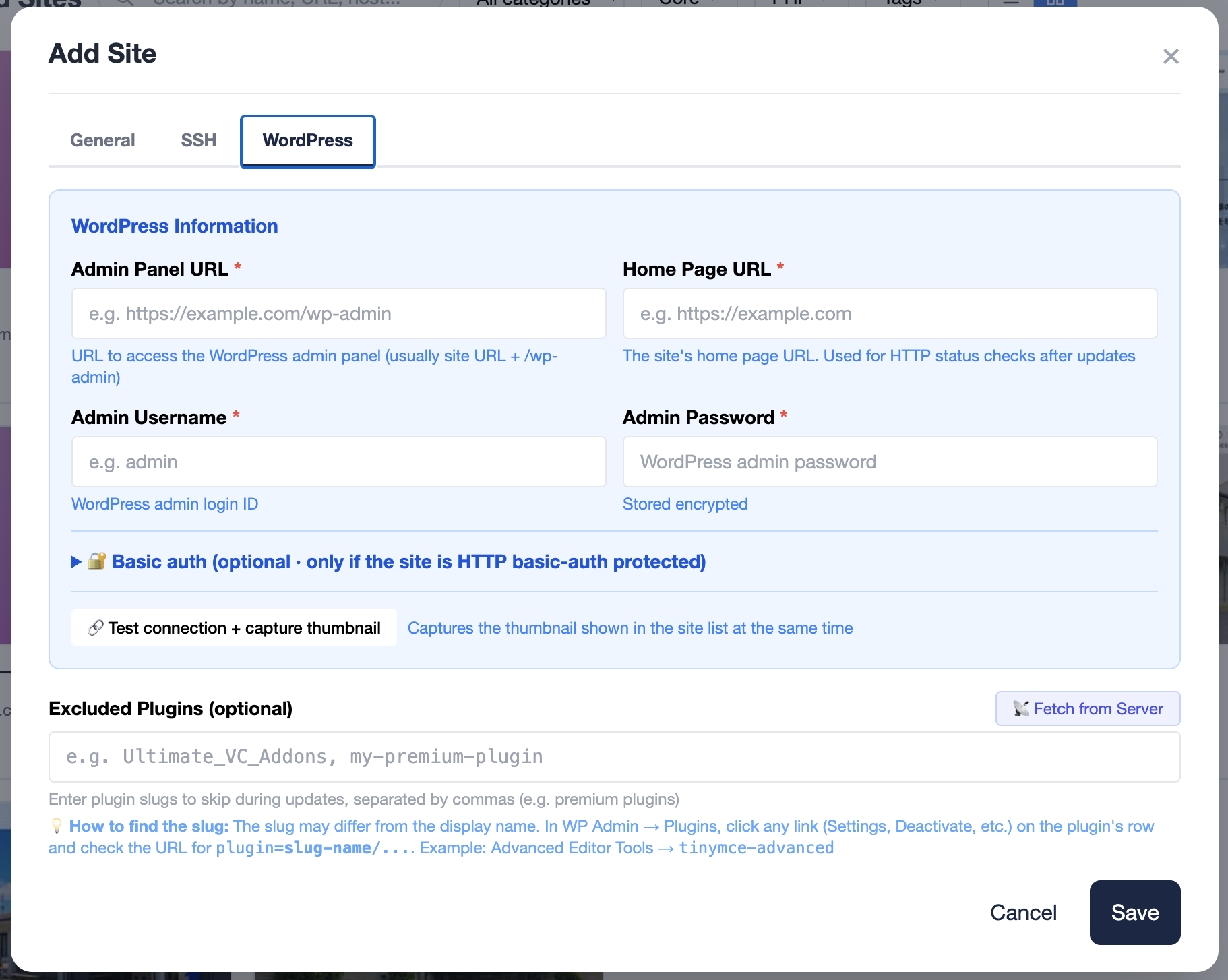Save the new site
The height and width of the screenshot is (980, 1228).
(x=1135, y=913)
